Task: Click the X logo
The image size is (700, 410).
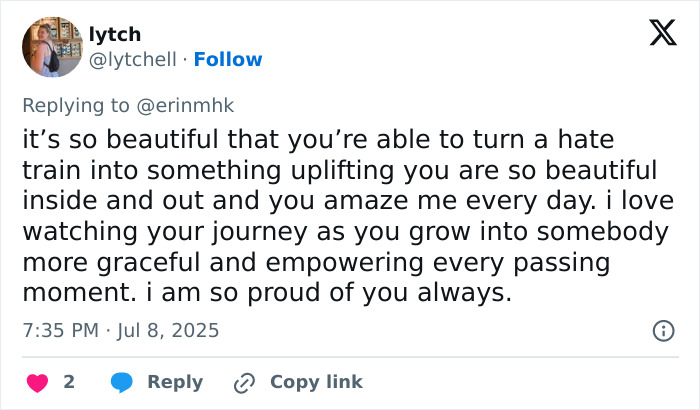Action: (x=656, y=34)
